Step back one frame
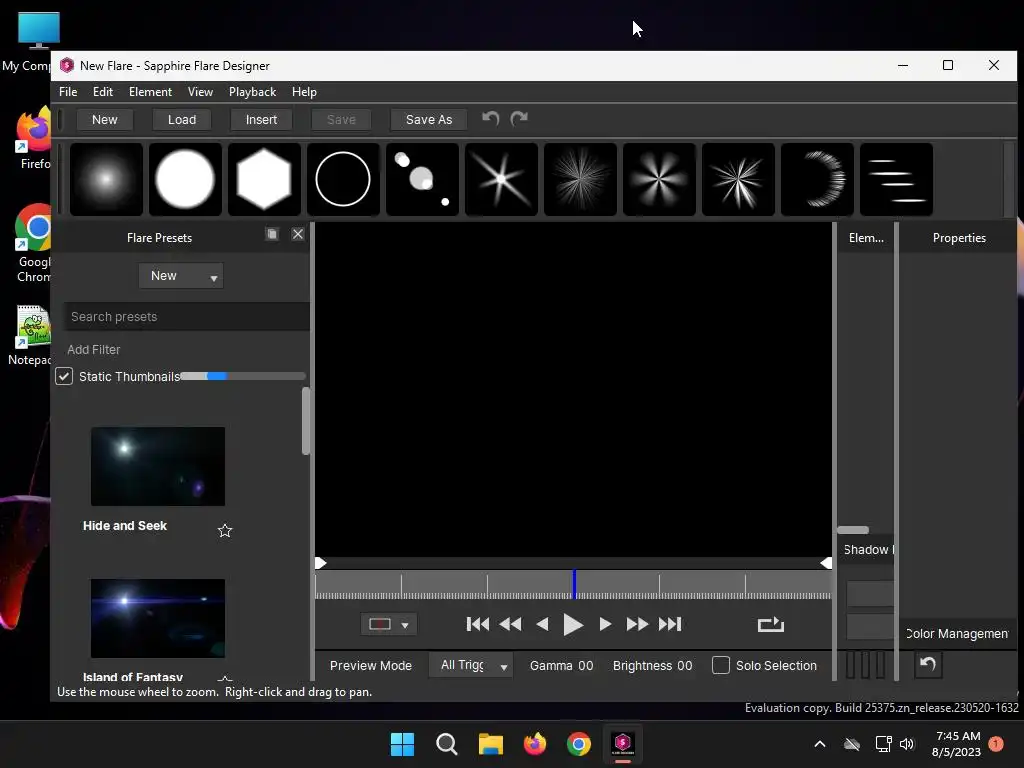 click(542, 624)
